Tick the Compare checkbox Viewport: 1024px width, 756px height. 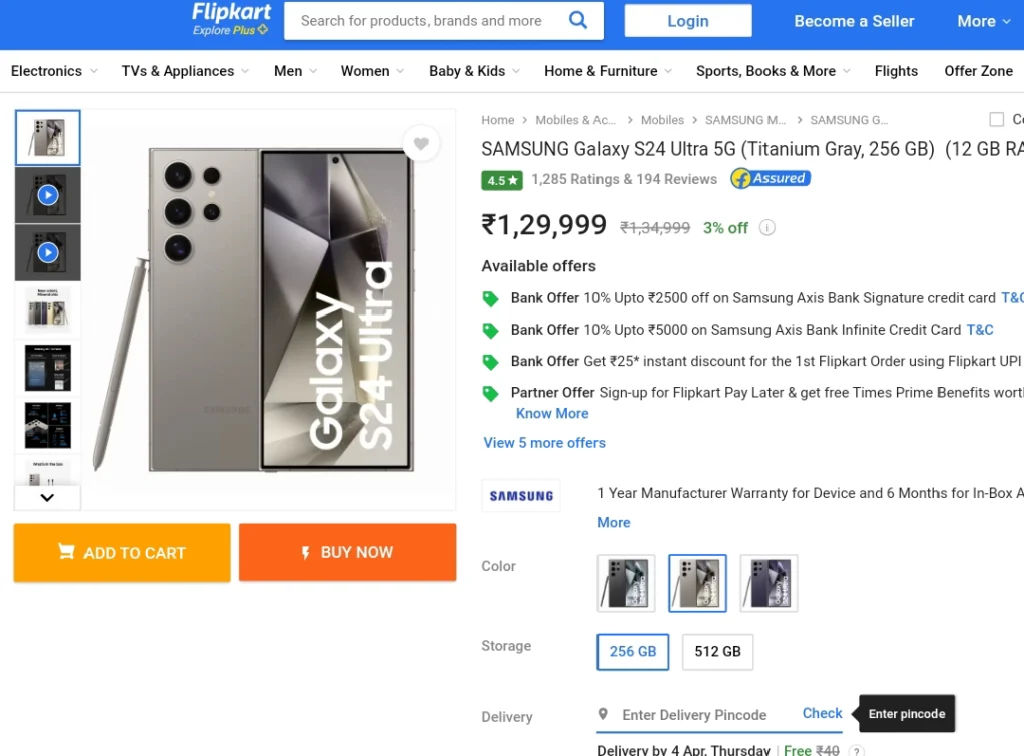coord(997,119)
